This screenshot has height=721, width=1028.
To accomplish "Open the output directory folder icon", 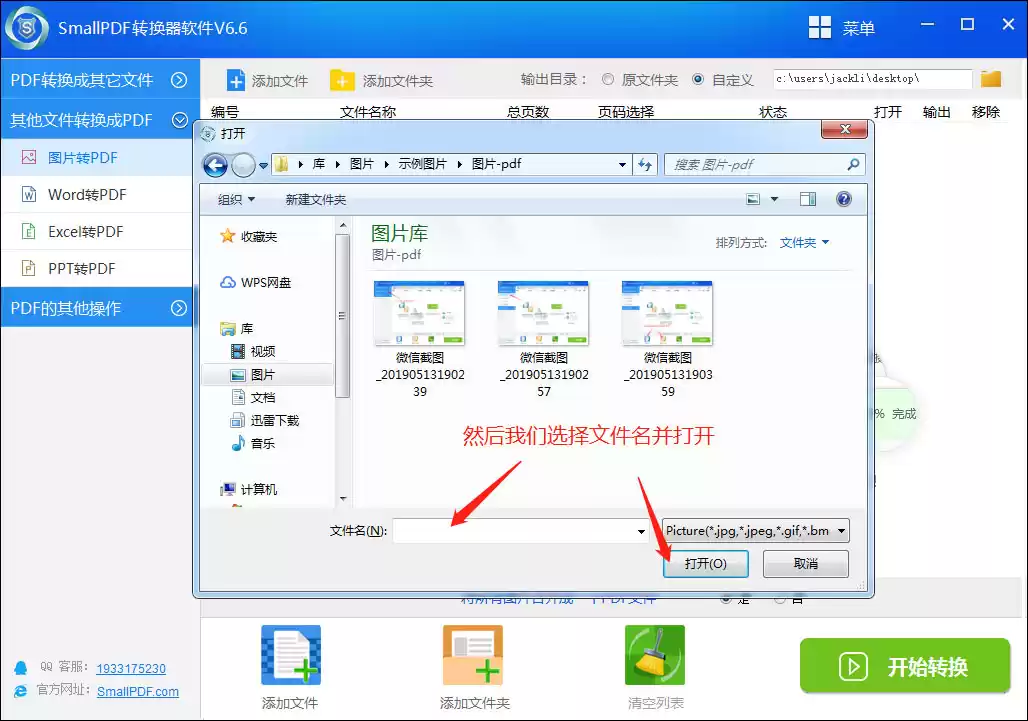I will [x=990, y=79].
